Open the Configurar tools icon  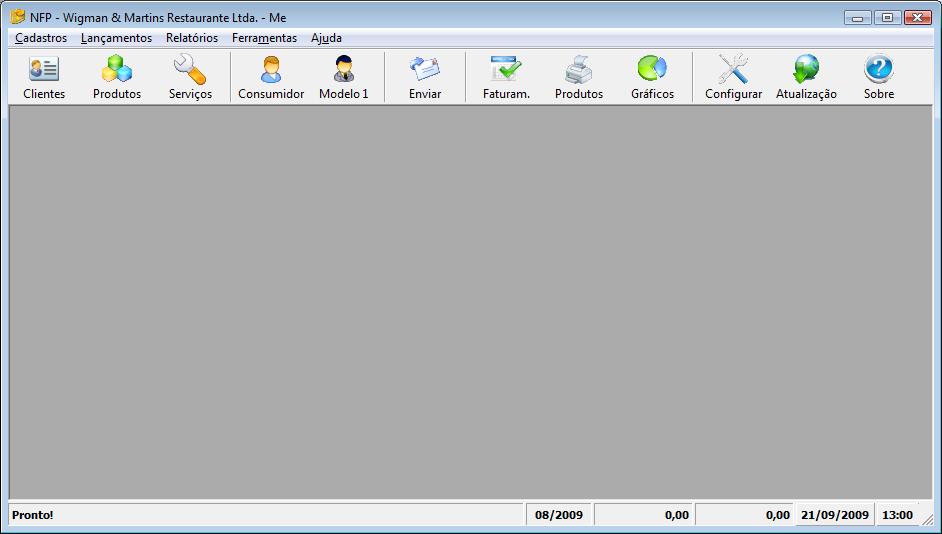[733, 69]
